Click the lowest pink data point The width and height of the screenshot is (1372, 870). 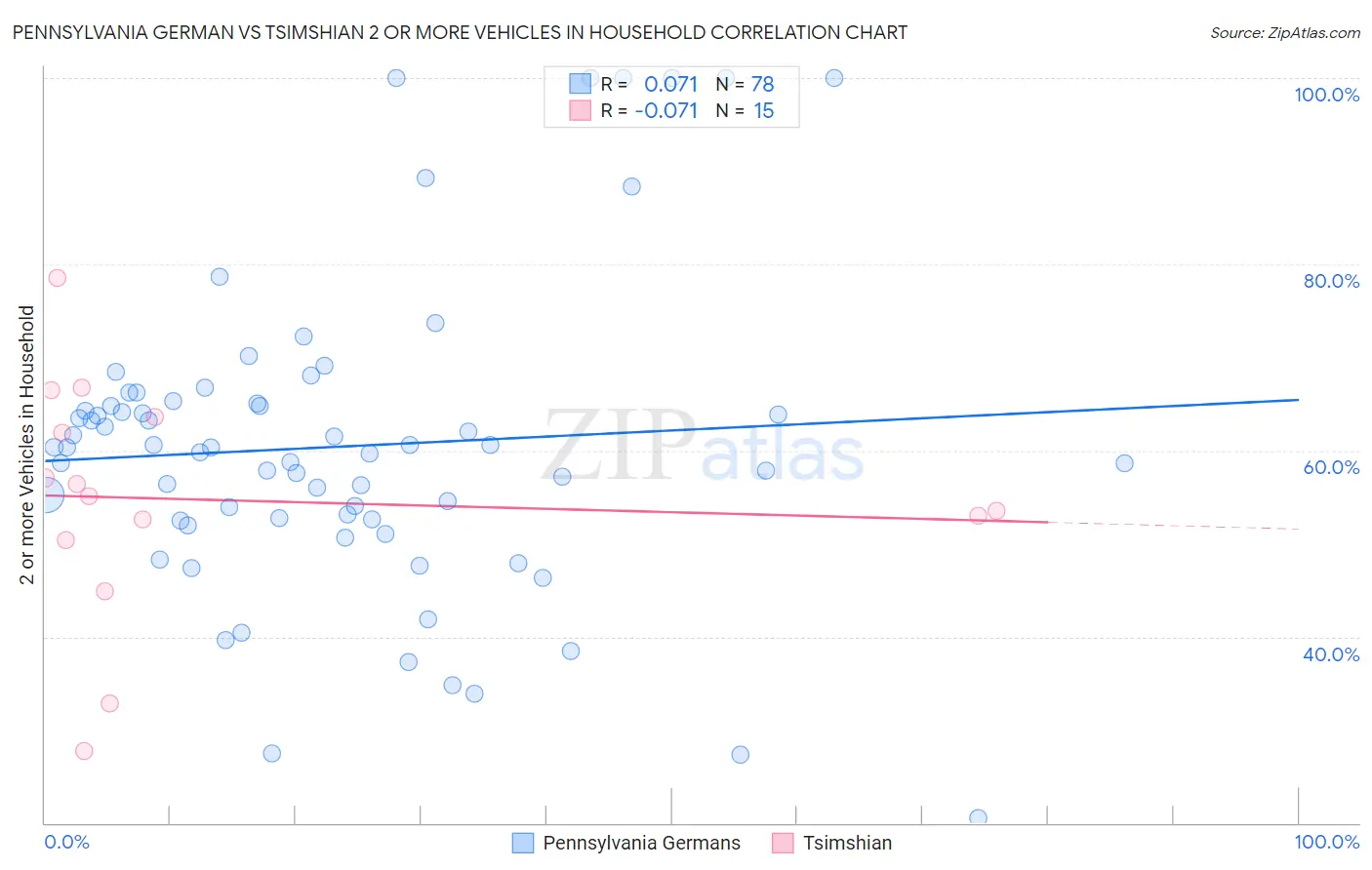pyautogui.click(x=84, y=751)
